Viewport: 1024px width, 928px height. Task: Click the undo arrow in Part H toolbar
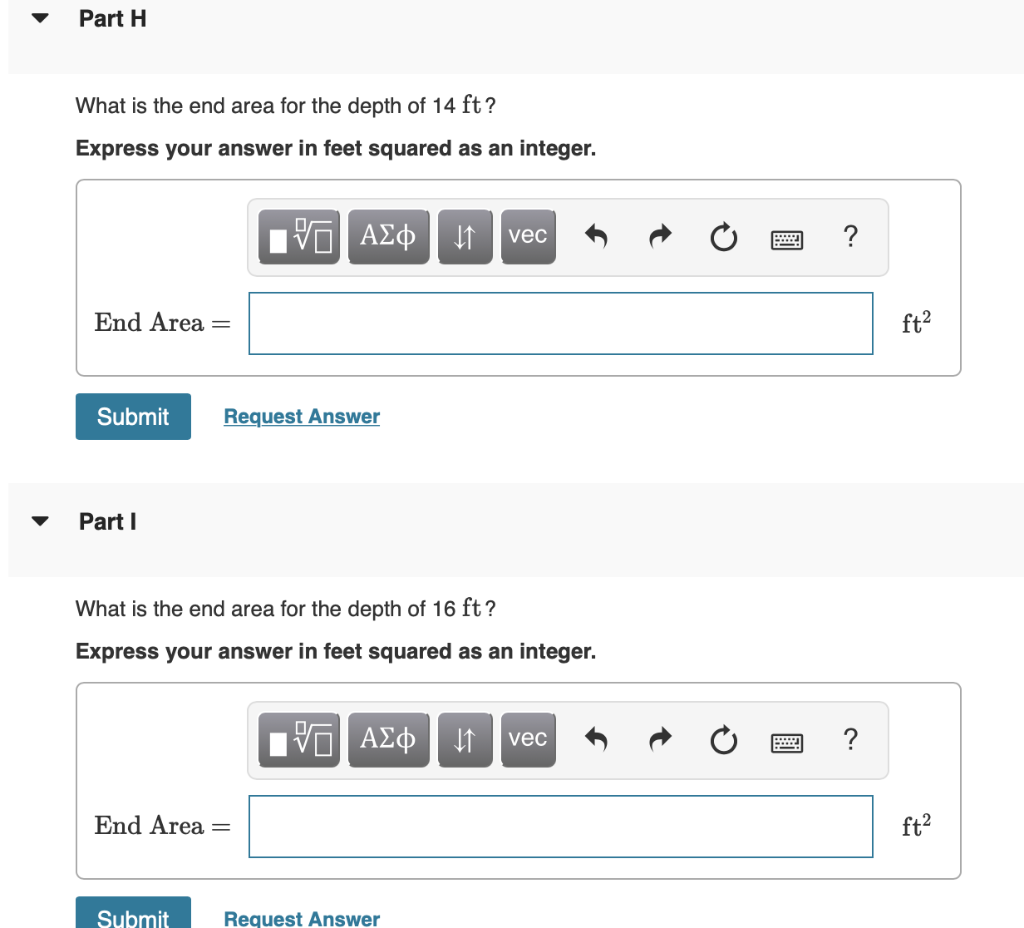click(597, 237)
